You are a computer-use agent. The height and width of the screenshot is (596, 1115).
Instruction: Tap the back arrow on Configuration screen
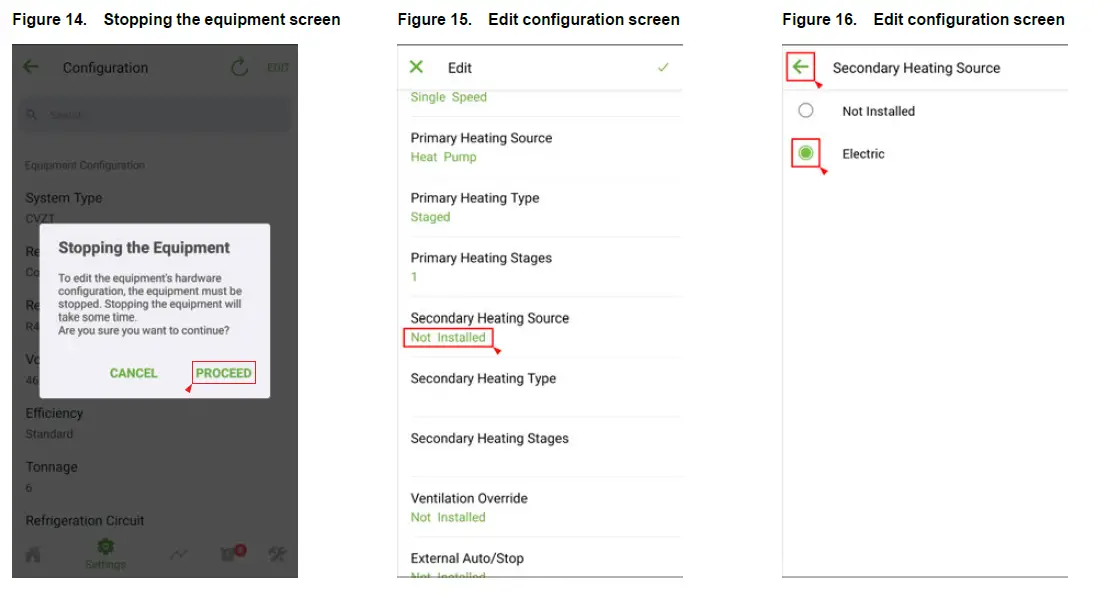click(x=31, y=67)
